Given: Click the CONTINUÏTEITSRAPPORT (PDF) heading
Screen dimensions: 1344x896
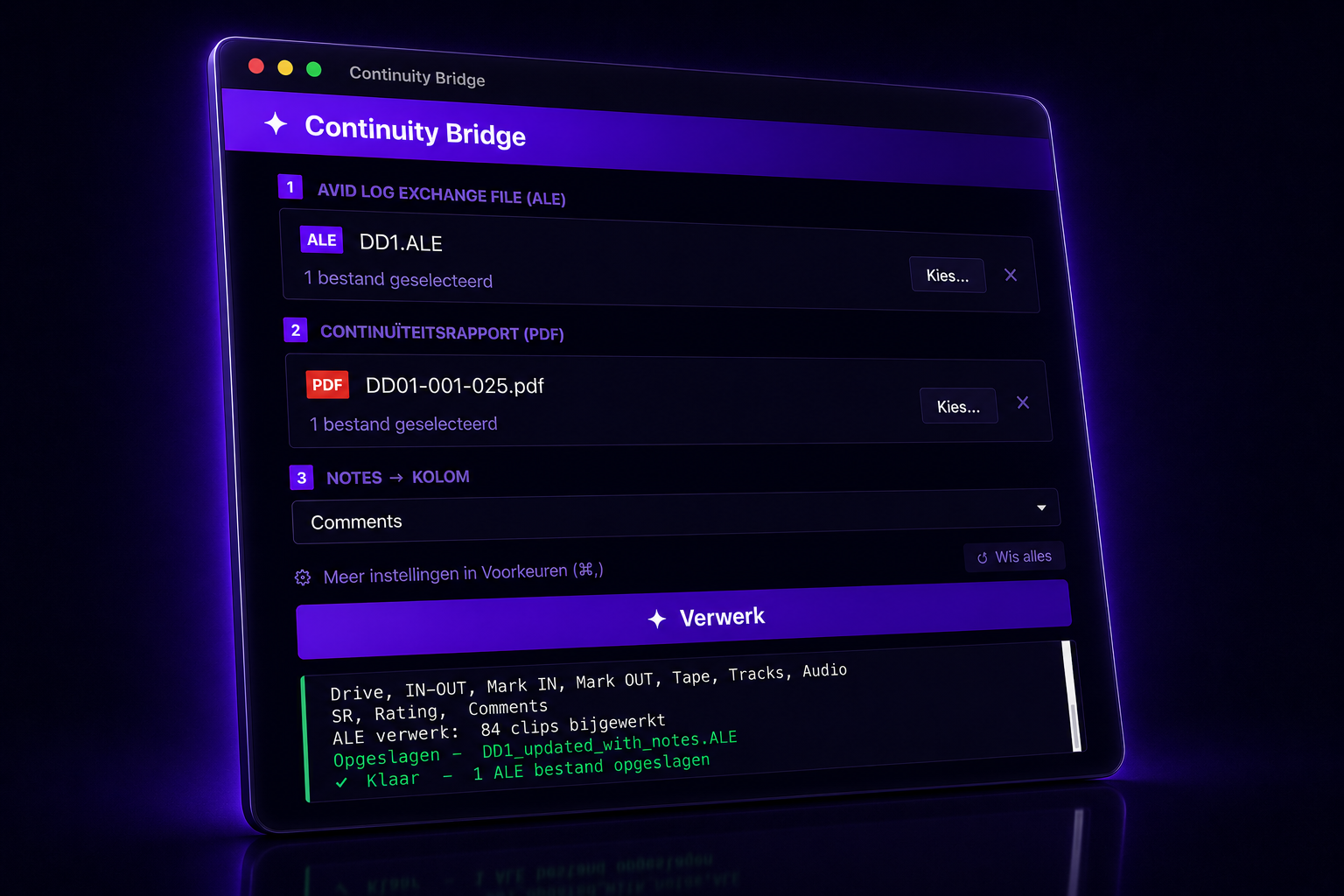Looking at the screenshot, I should pyautogui.click(x=442, y=332).
